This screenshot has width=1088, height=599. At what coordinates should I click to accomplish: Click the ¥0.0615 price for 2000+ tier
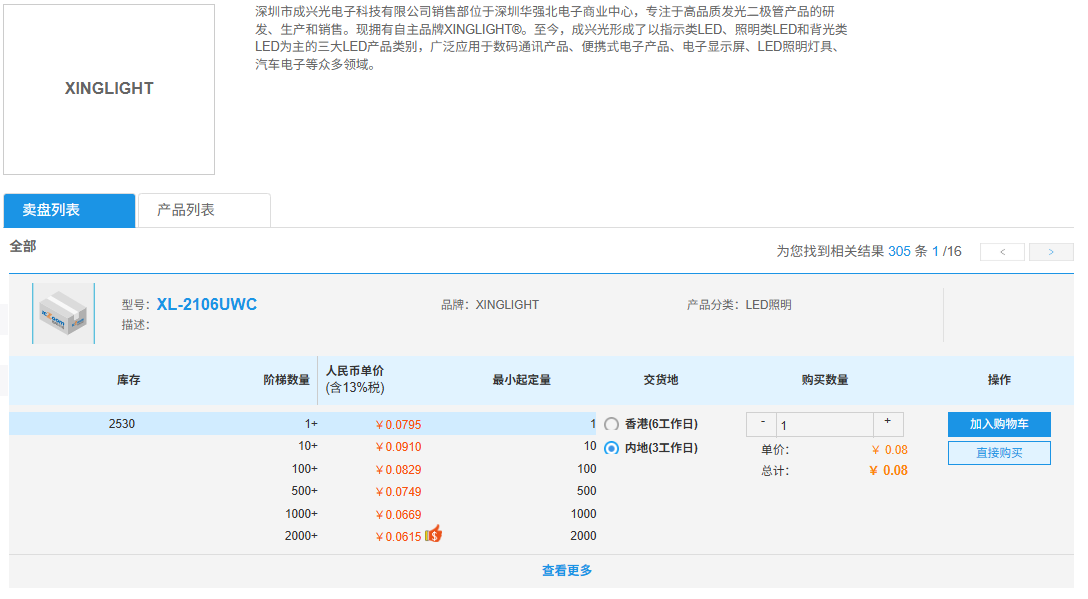398,537
